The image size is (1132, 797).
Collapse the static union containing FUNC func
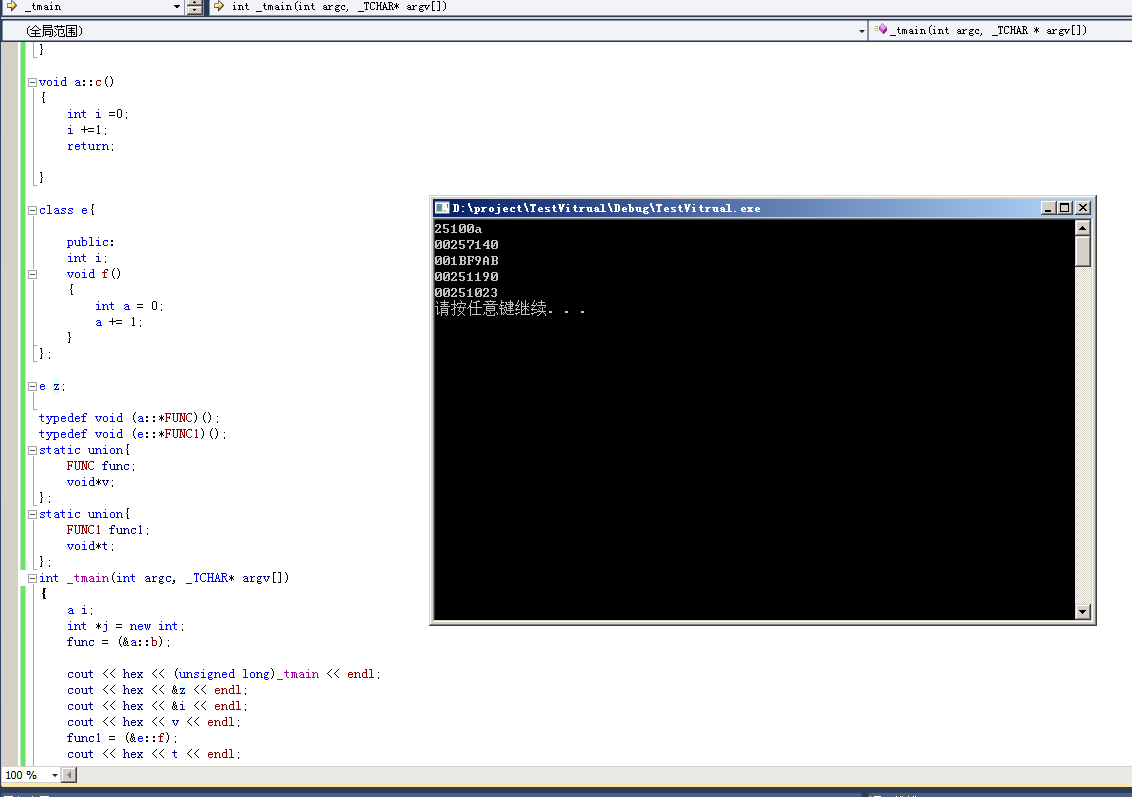(32, 450)
